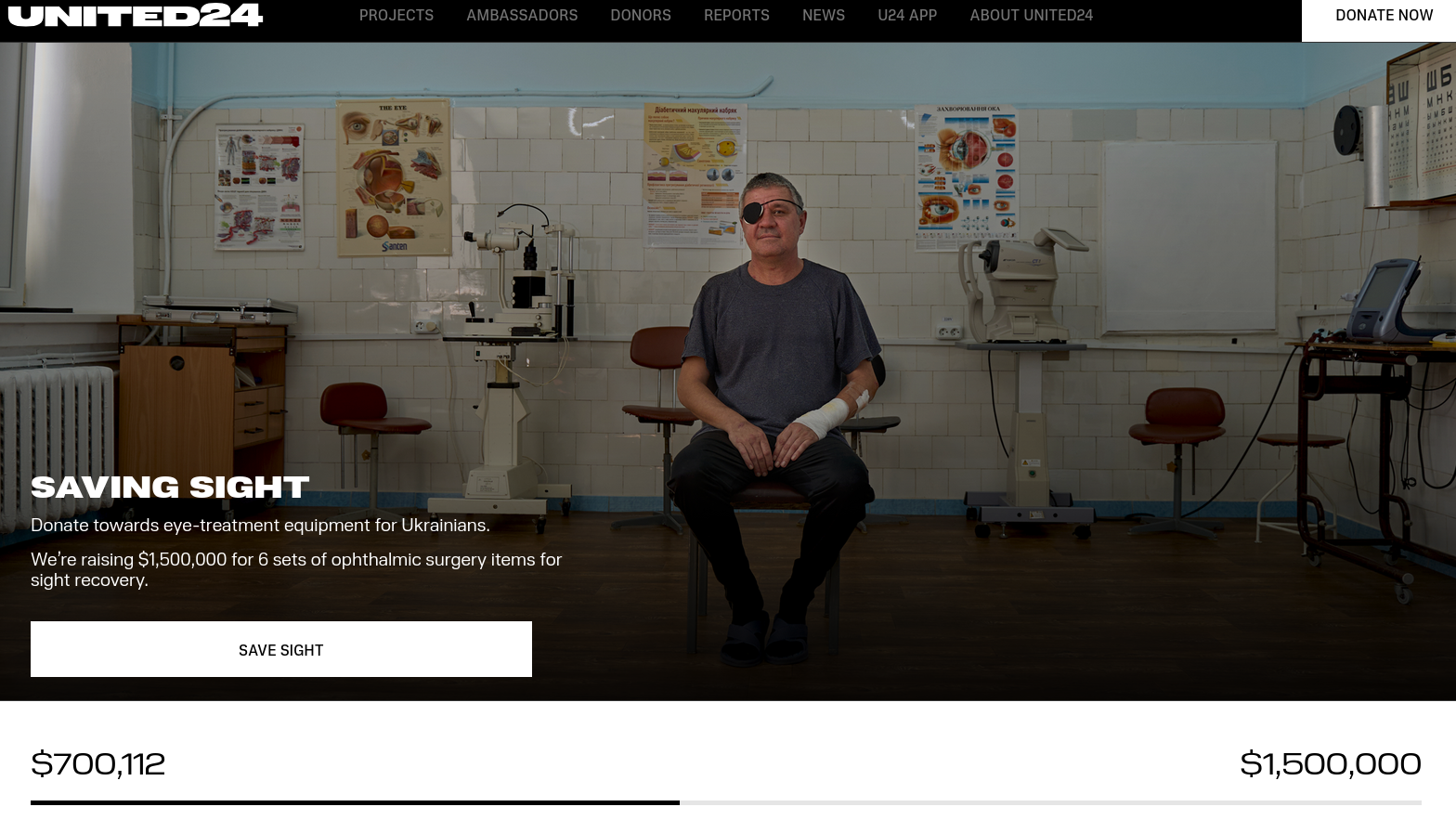Select Reports in the navigation bar
Image resolution: width=1456 pixels, height=833 pixels.
coord(736,16)
